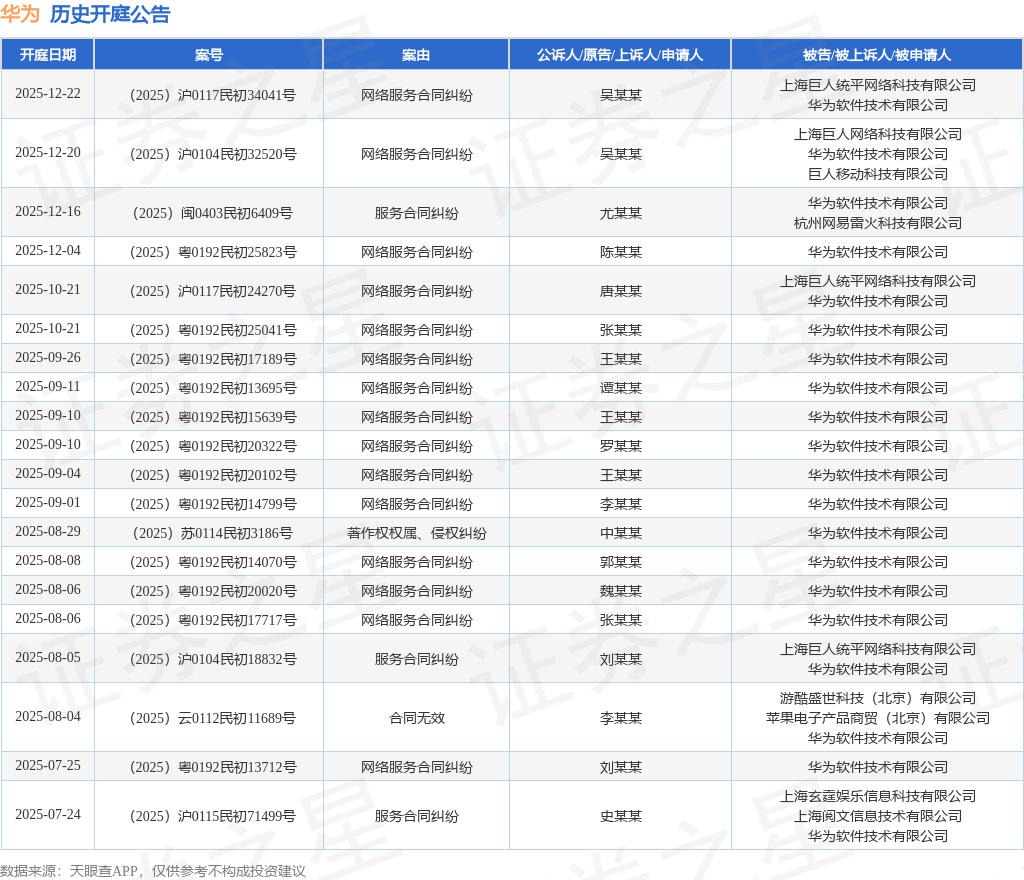Select date cell 2025-09-26
This screenshot has width=1024, height=880.
pos(48,357)
